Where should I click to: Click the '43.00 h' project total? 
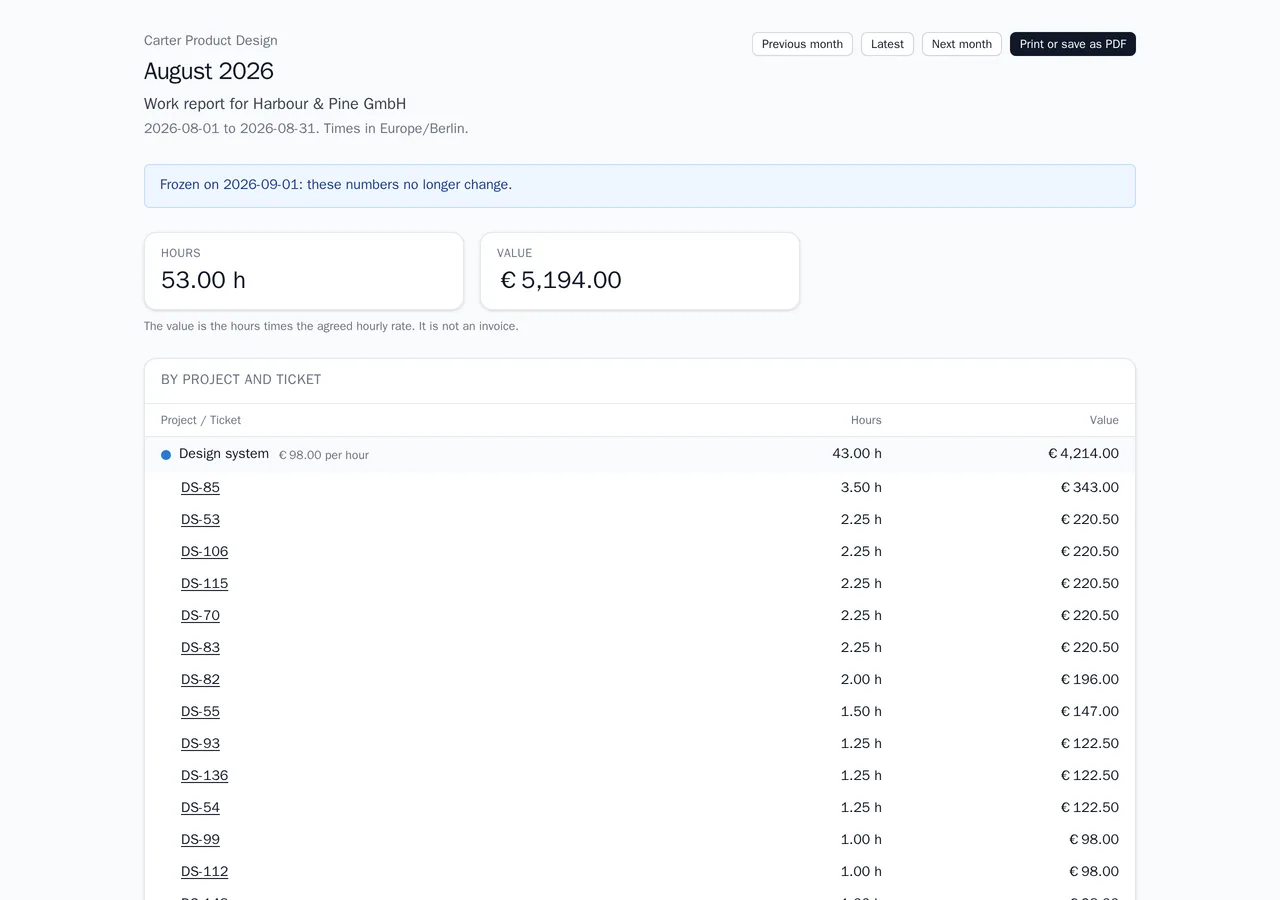(857, 454)
